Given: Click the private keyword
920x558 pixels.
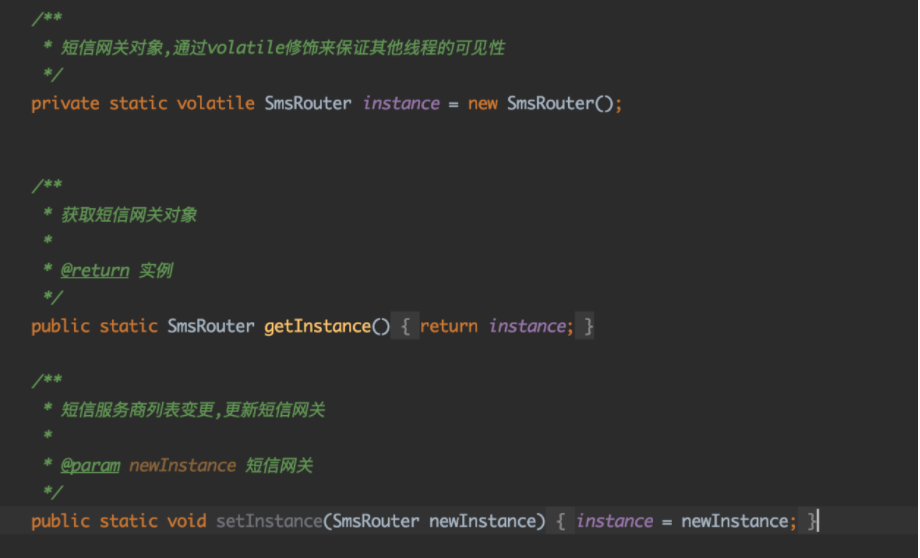Looking at the screenshot, I should [x=65, y=104].
